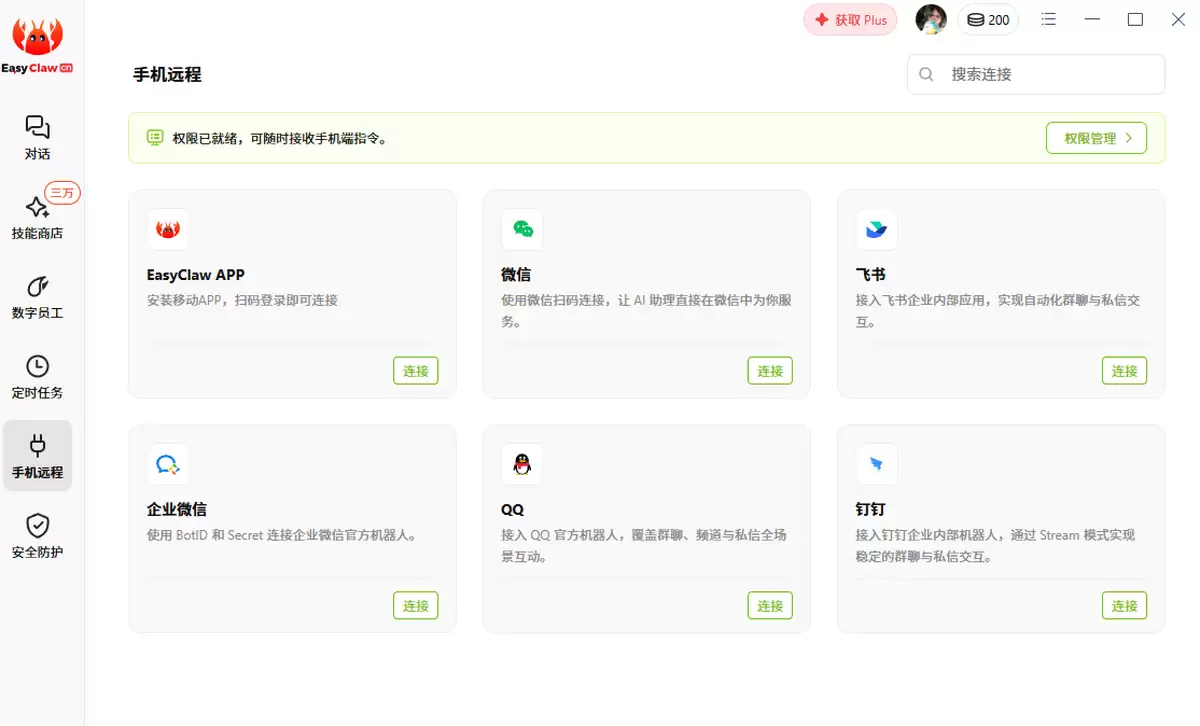Select 手机远程 in the sidebar

(x=37, y=456)
